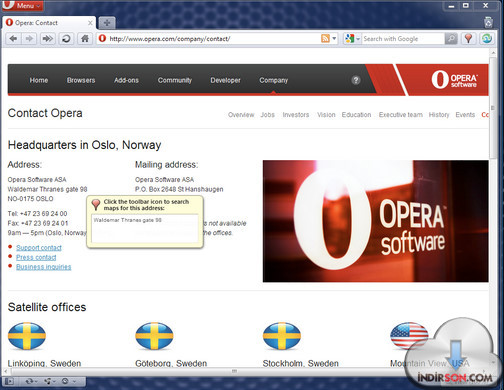The image size is (504, 390).
Task: Go forward one page
Action: (x=29, y=39)
